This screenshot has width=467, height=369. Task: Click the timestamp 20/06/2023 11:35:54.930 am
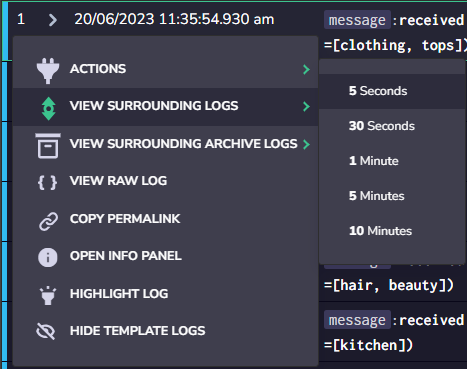point(174,19)
